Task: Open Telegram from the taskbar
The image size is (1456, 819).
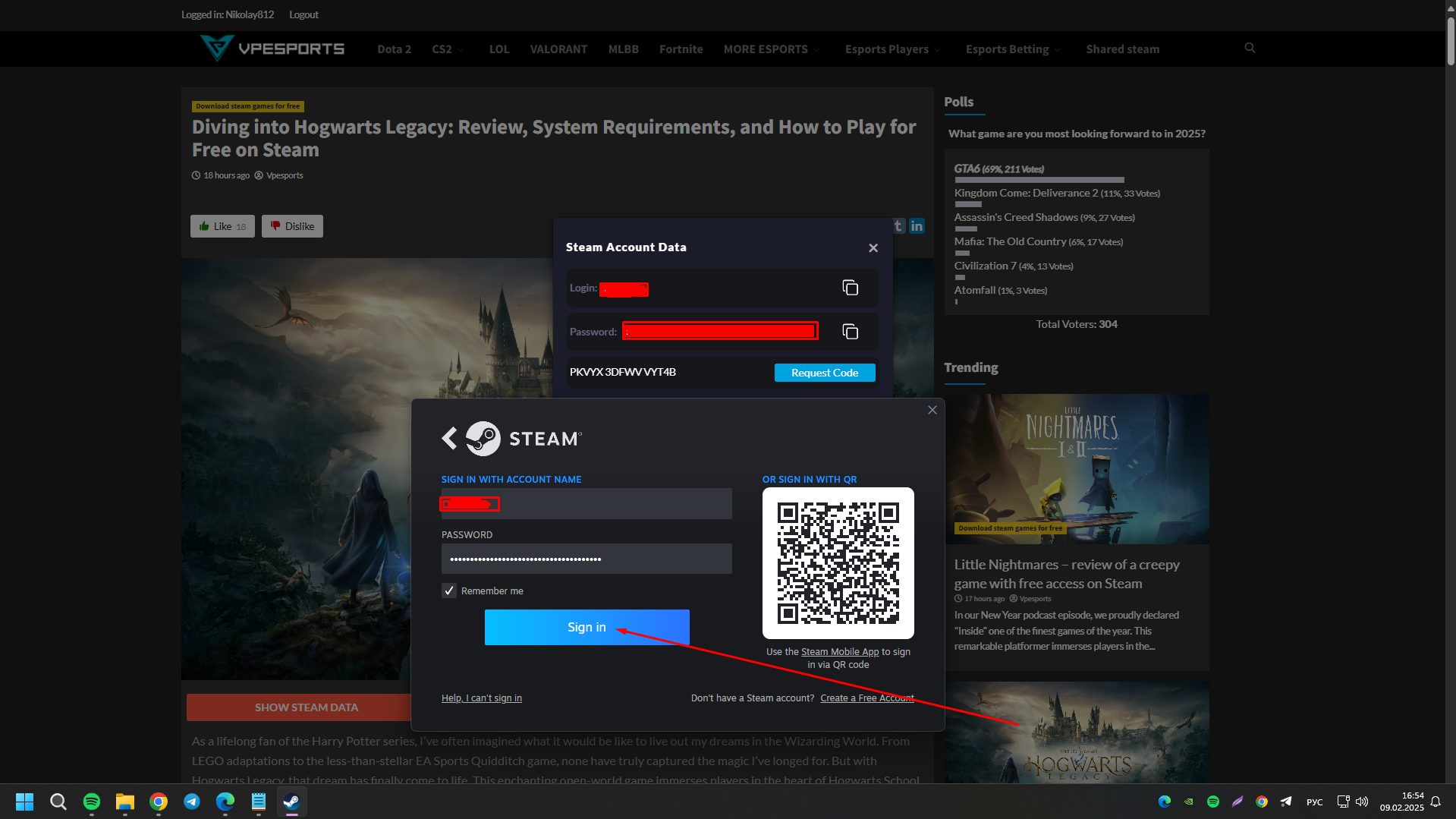Action: click(x=192, y=802)
